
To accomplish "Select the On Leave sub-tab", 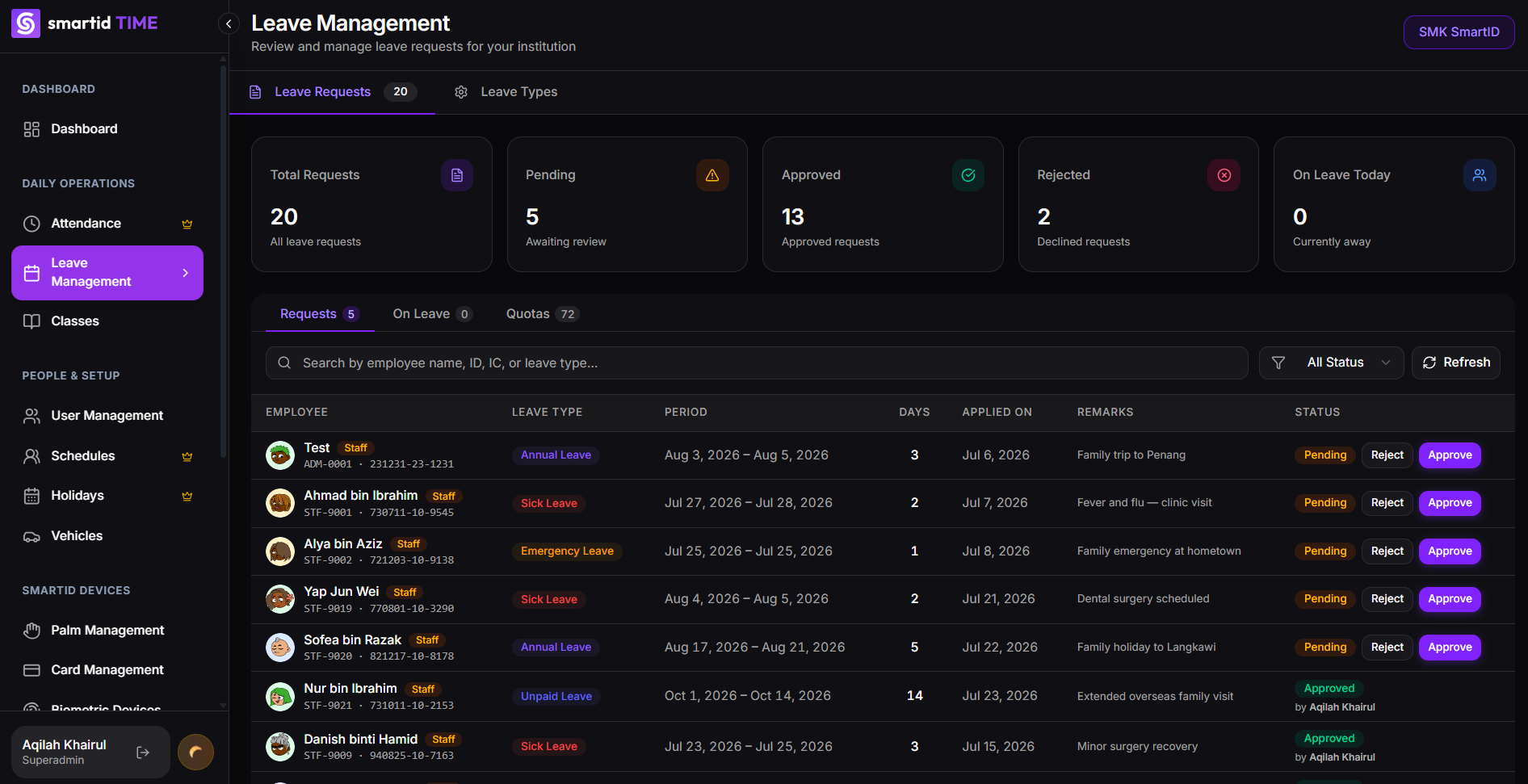I will tap(433, 314).
